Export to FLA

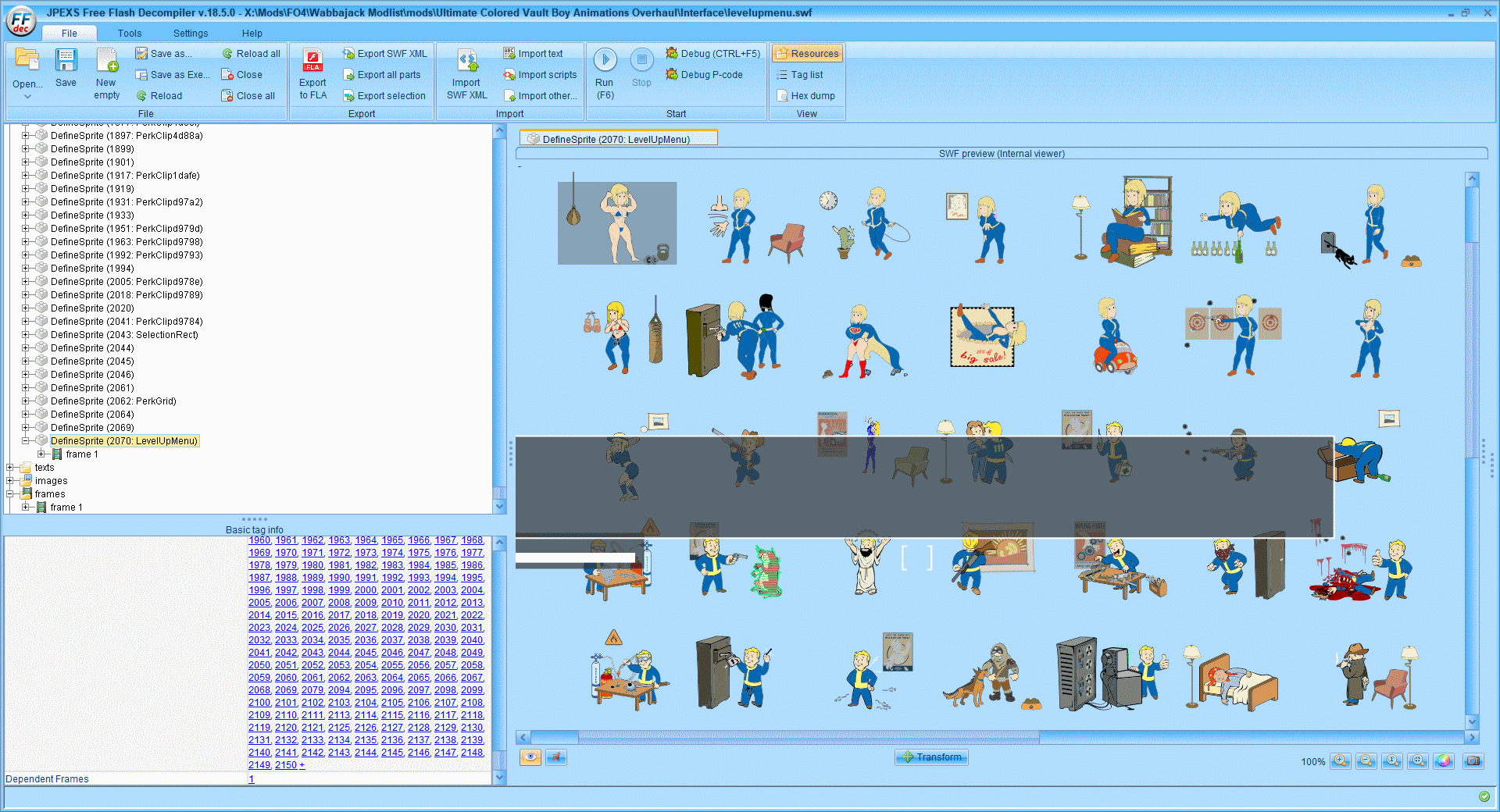(313, 75)
